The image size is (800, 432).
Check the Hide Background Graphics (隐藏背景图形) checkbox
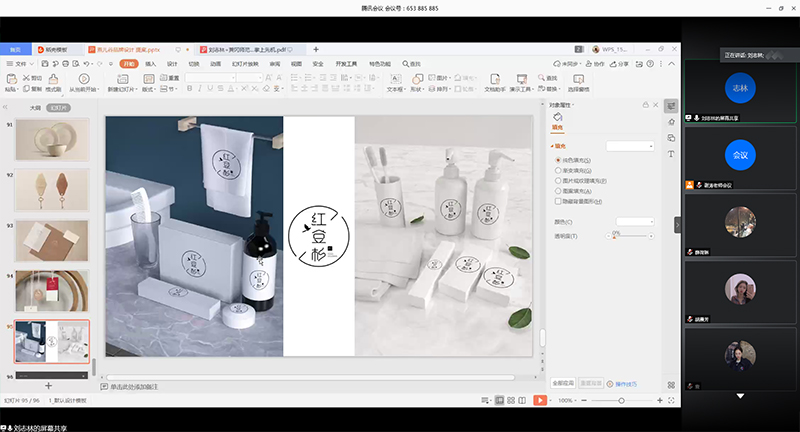pyautogui.click(x=558, y=201)
